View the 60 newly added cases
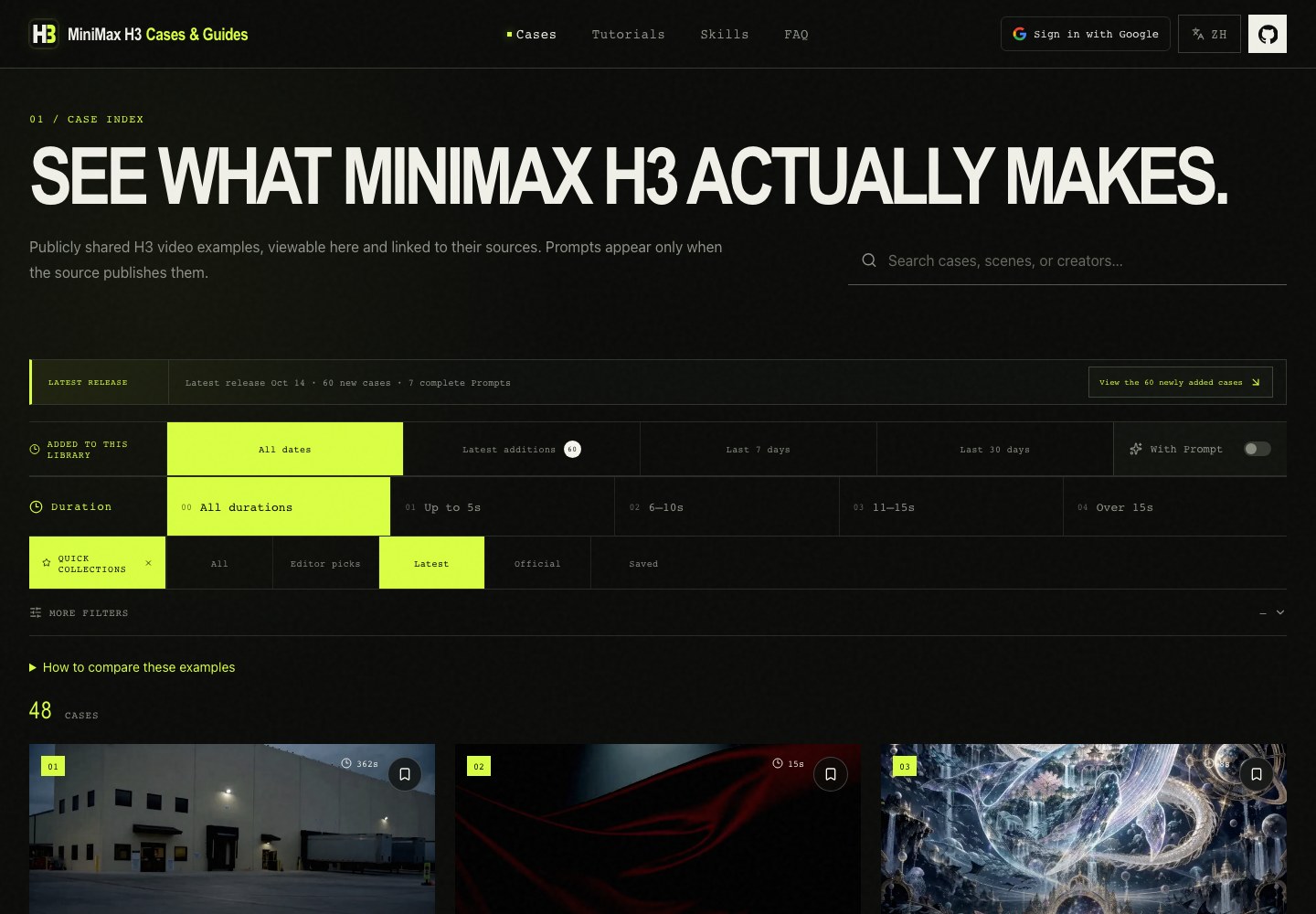This screenshot has width=1316, height=914. [1181, 382]
